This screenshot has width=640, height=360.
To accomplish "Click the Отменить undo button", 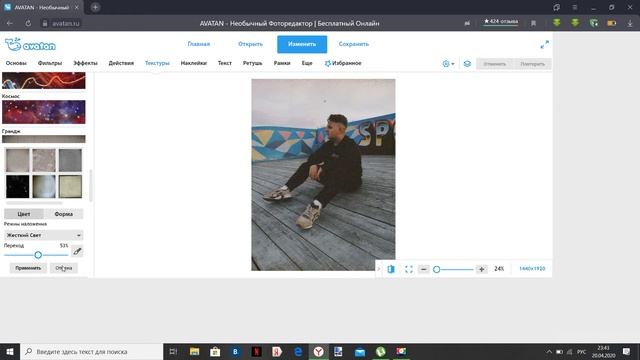I will [495, 64].
